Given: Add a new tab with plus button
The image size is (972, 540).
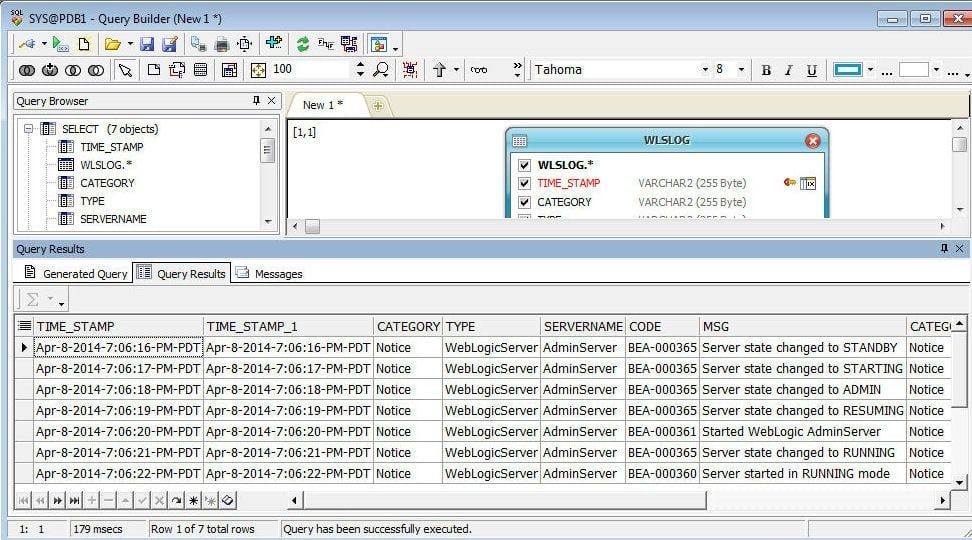Looking at the screenshot, I should (x=378, y=106).
